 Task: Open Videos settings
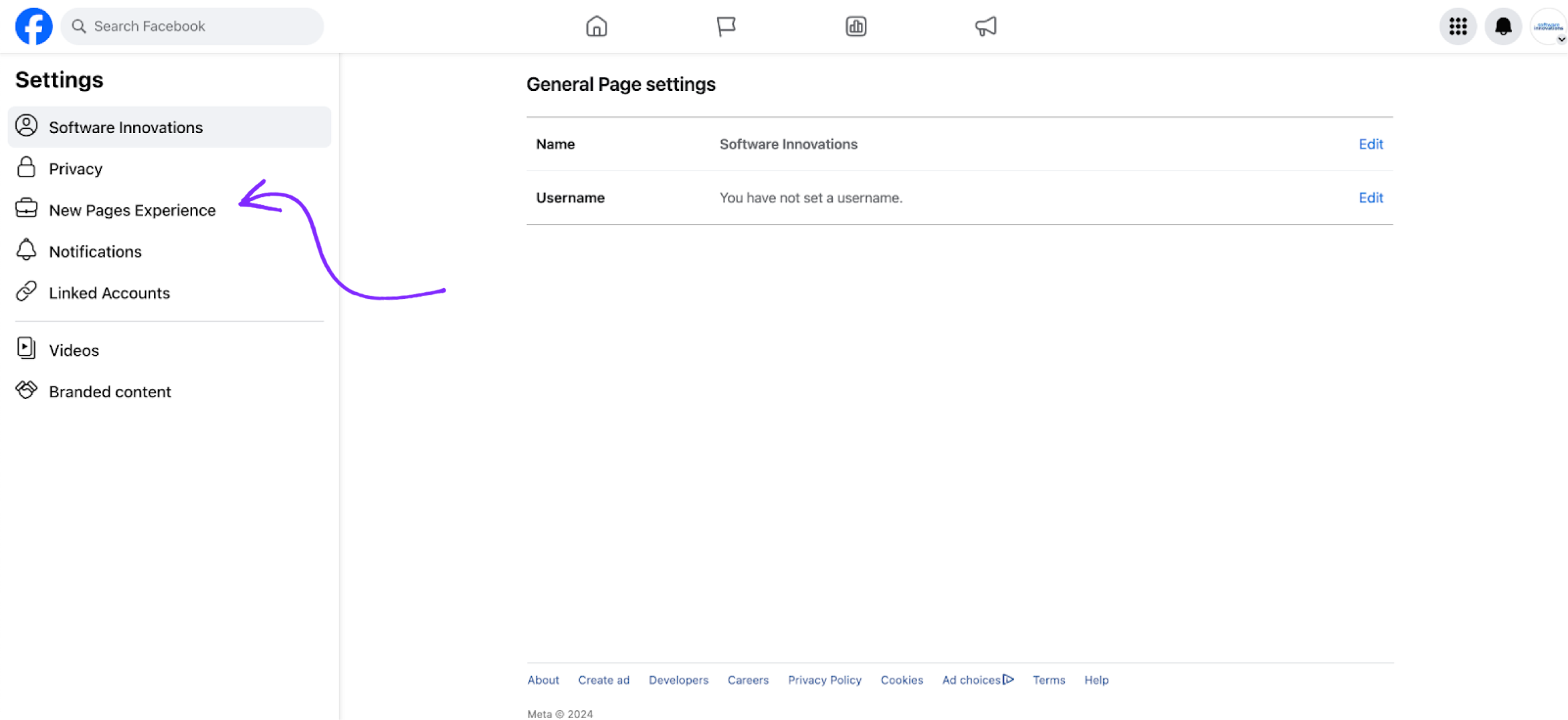coord(169,350)
